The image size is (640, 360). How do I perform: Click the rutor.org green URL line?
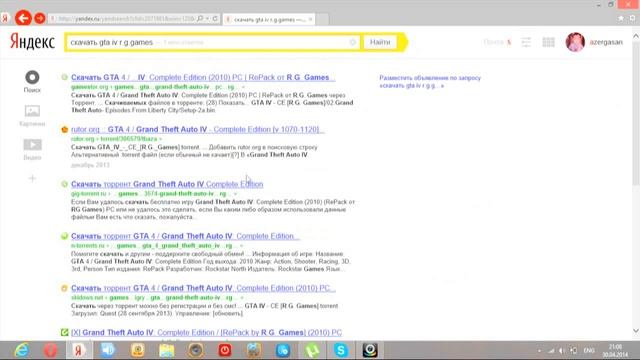pos(116,139)
